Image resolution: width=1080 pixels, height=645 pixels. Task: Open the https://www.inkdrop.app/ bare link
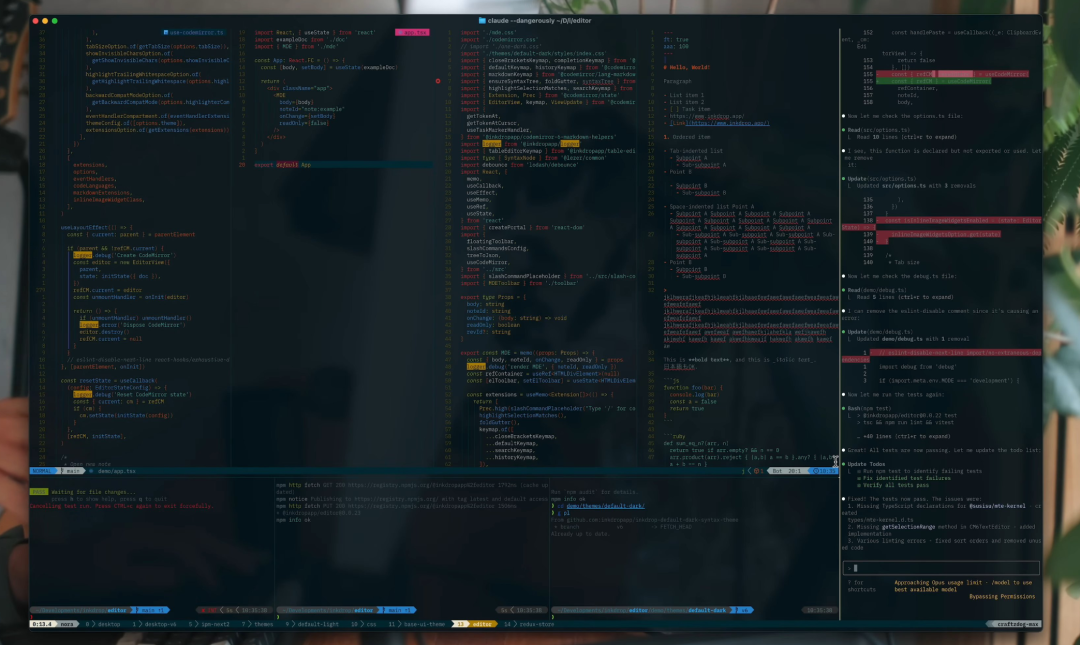pyautogui.click(x=709, y=116)
